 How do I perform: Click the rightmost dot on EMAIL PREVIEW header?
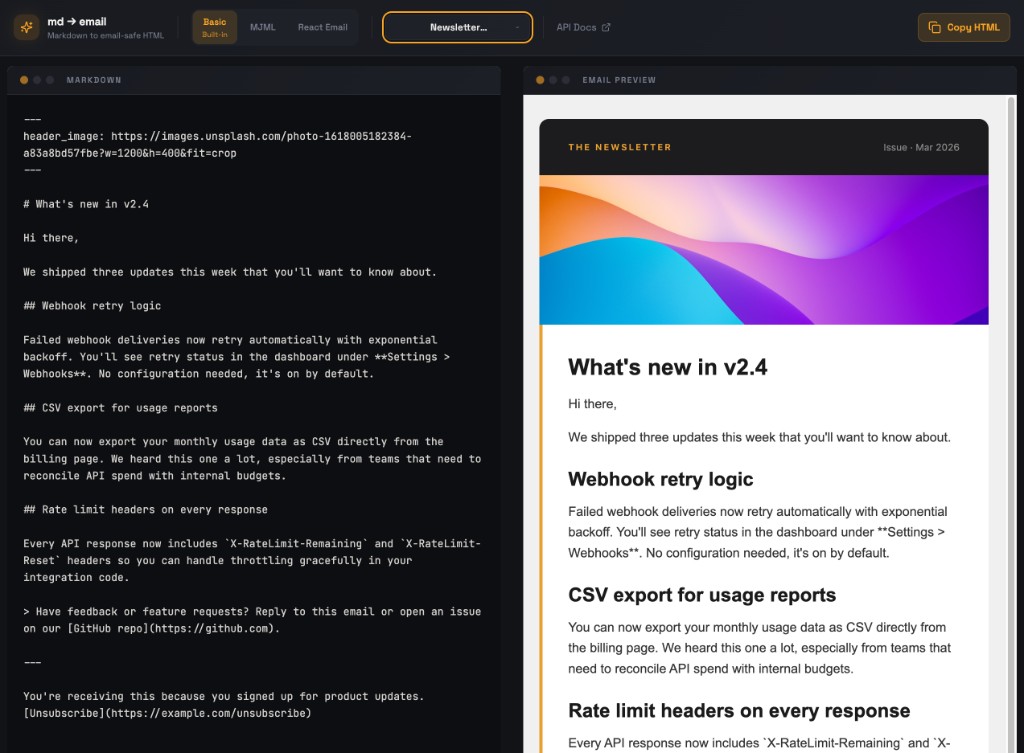(x=564, y=80)
